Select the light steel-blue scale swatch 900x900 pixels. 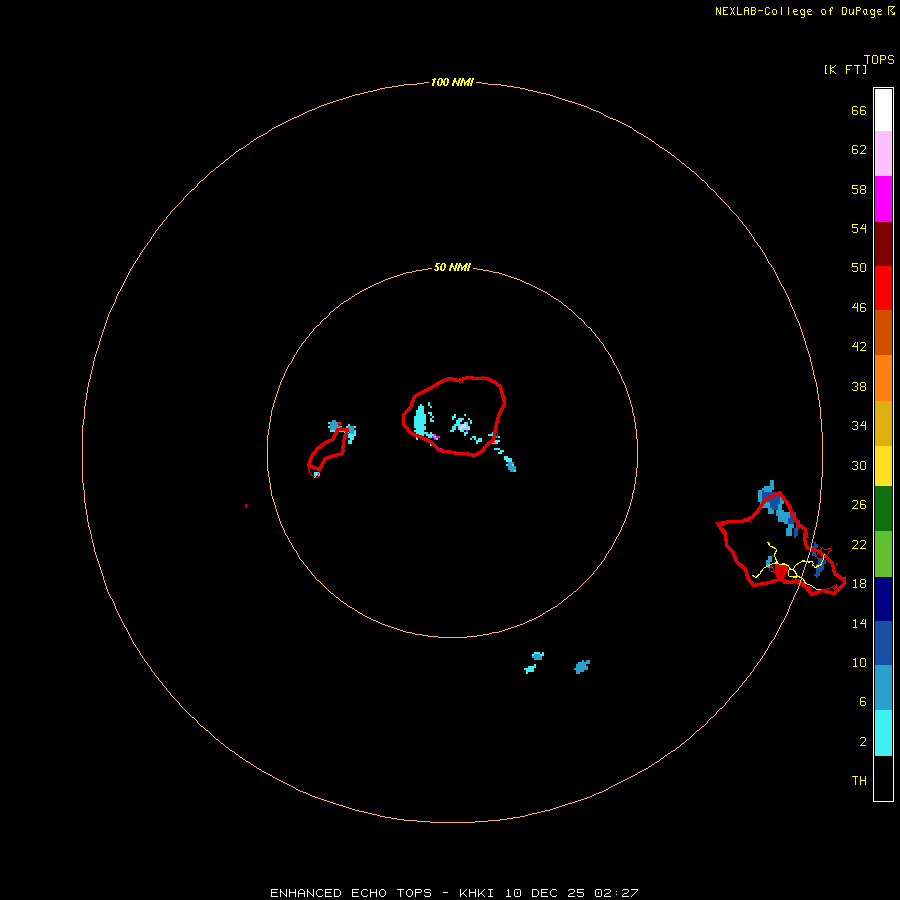(x=883, y=688)
